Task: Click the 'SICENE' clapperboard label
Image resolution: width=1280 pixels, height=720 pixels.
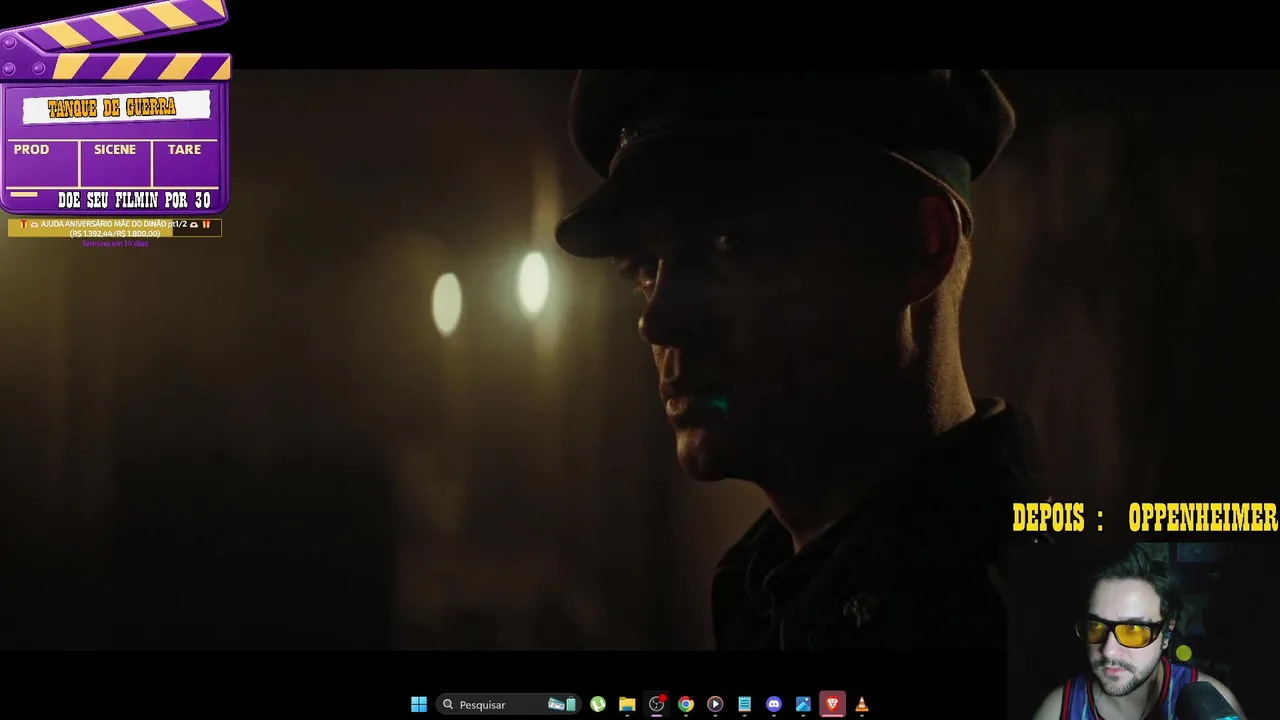Action: click(115, 149)
